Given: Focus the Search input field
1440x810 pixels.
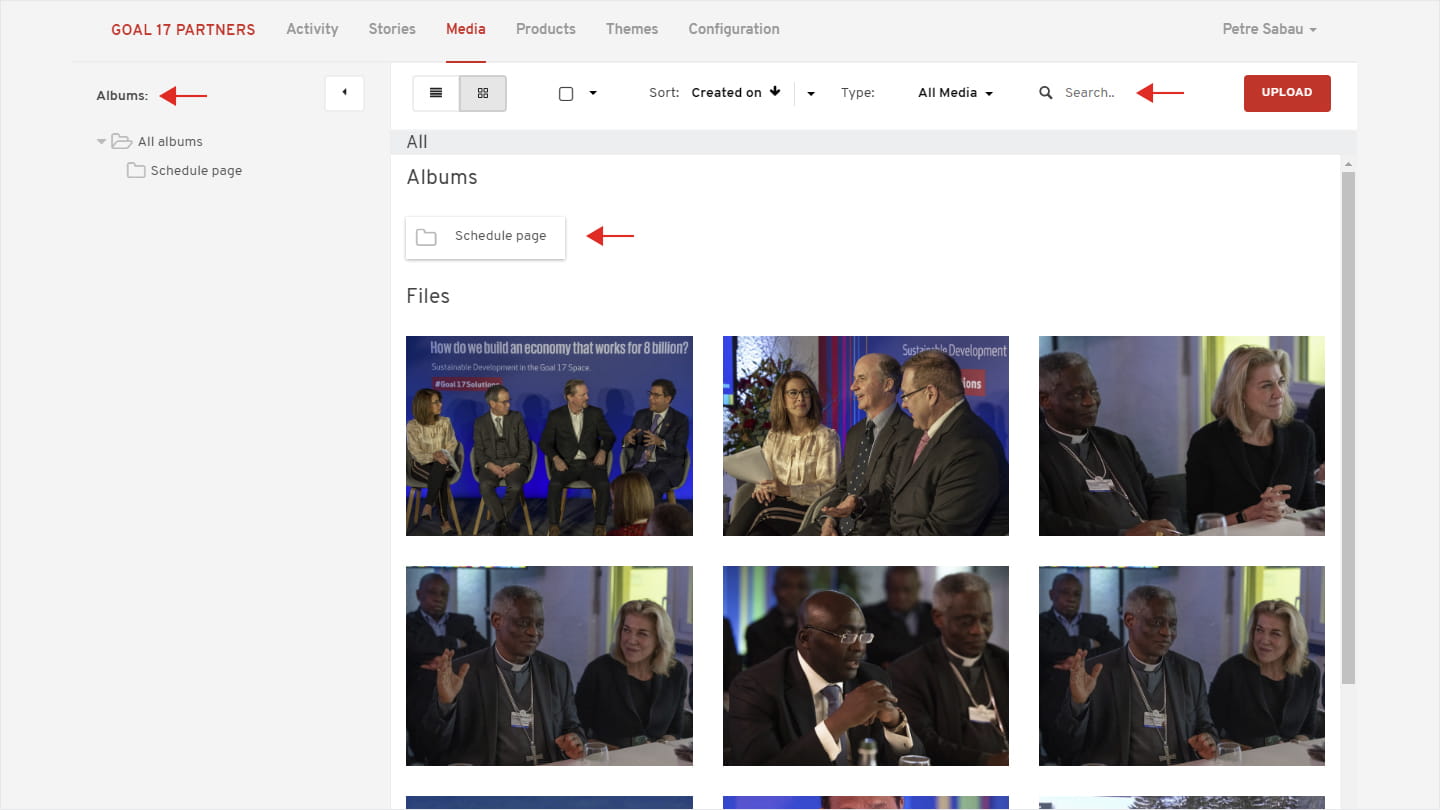Looking at the screenshot, I should [x=1090, y=93].
